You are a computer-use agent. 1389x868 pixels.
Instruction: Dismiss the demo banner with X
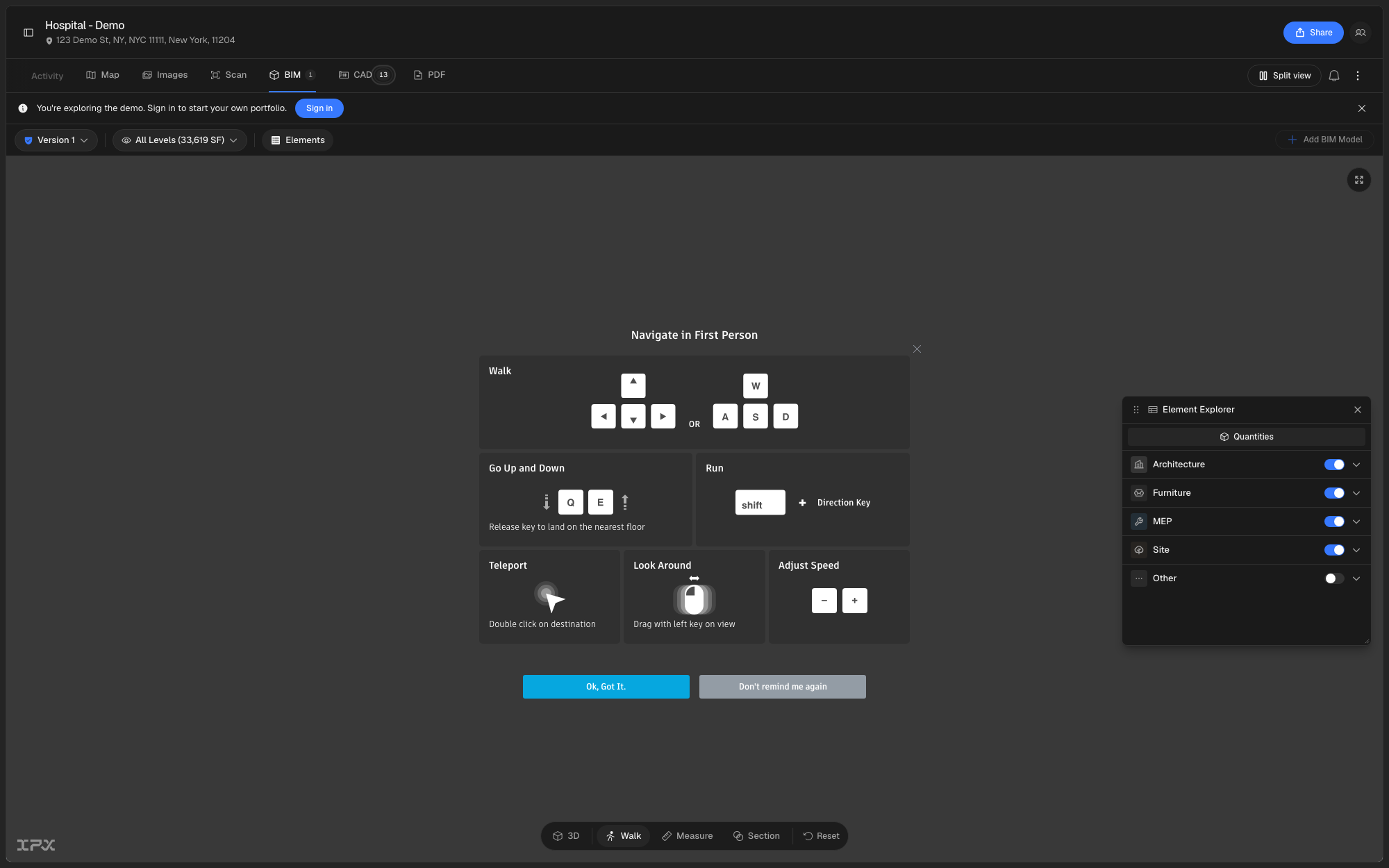(x=1361, y=108)
